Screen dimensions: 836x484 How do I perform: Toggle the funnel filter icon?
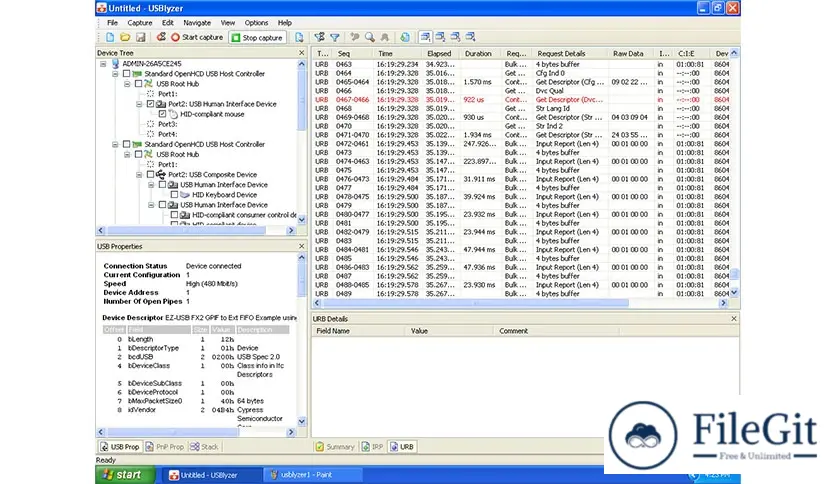335,37
